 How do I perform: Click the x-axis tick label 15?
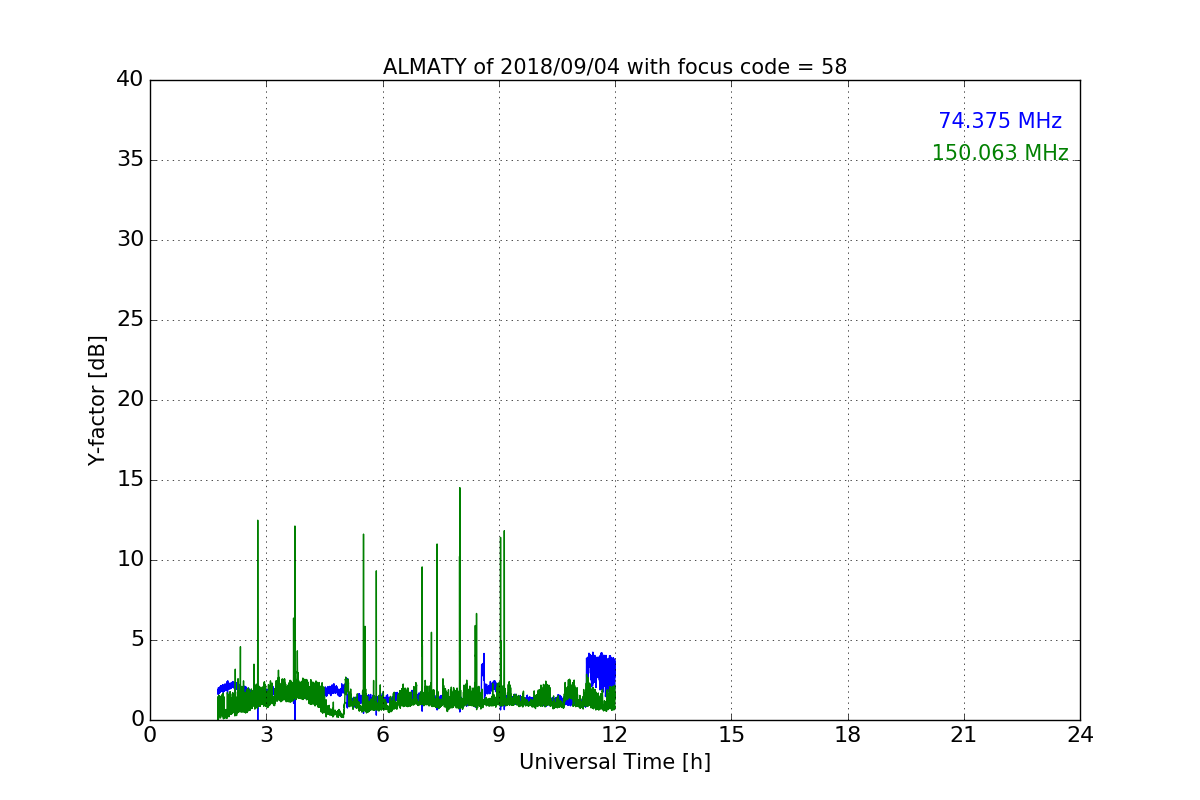pyautogui.click(x=731, y=735)
